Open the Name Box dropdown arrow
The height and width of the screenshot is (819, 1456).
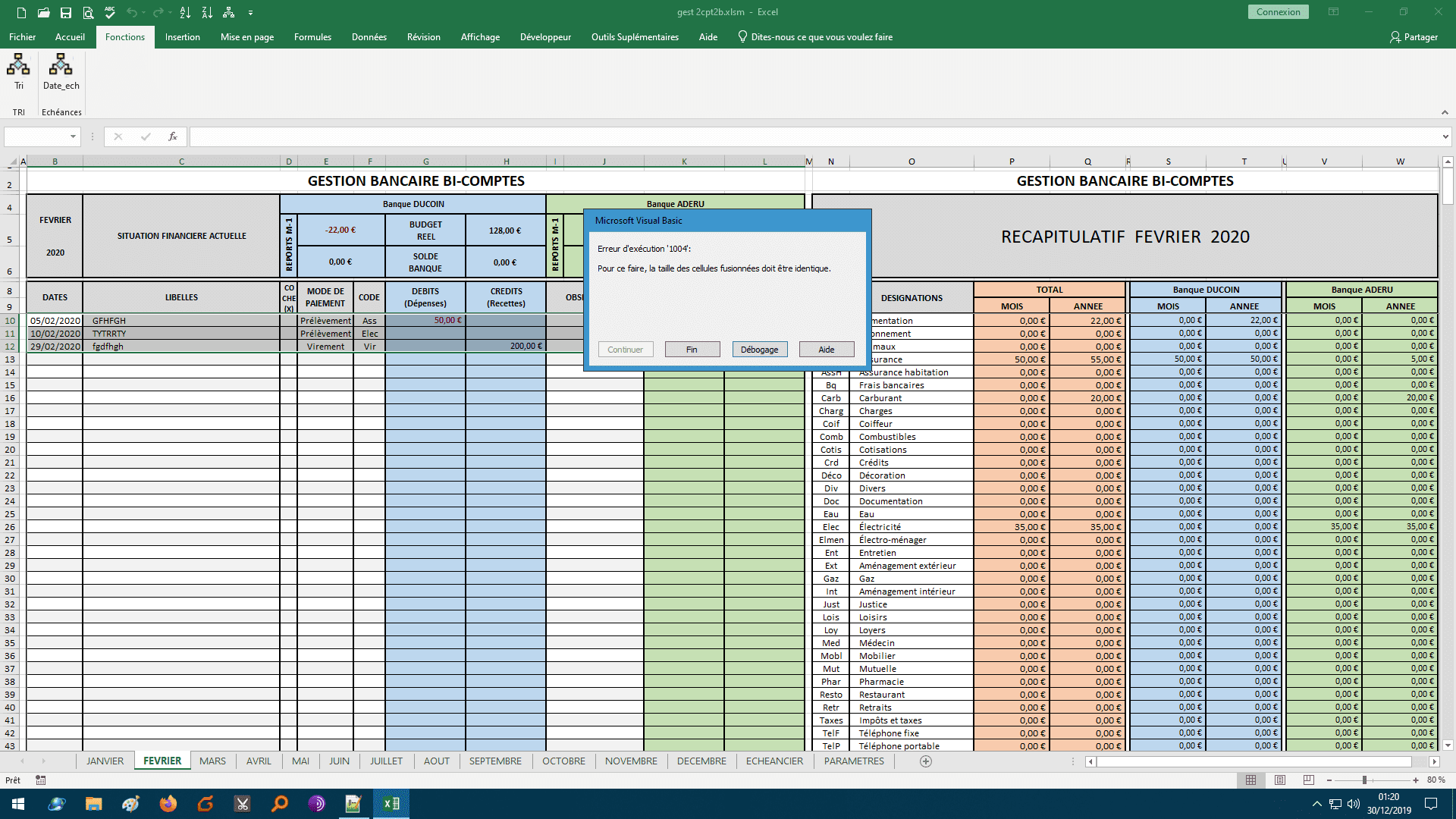(73, 136)
